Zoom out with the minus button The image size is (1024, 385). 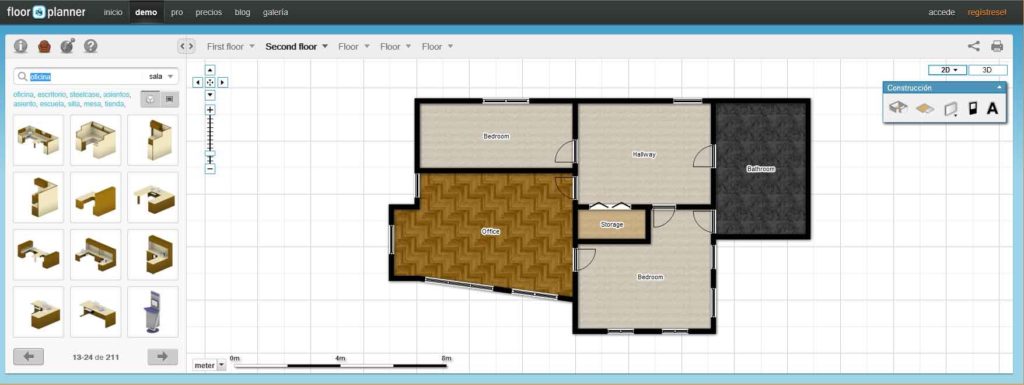(210, 169)
